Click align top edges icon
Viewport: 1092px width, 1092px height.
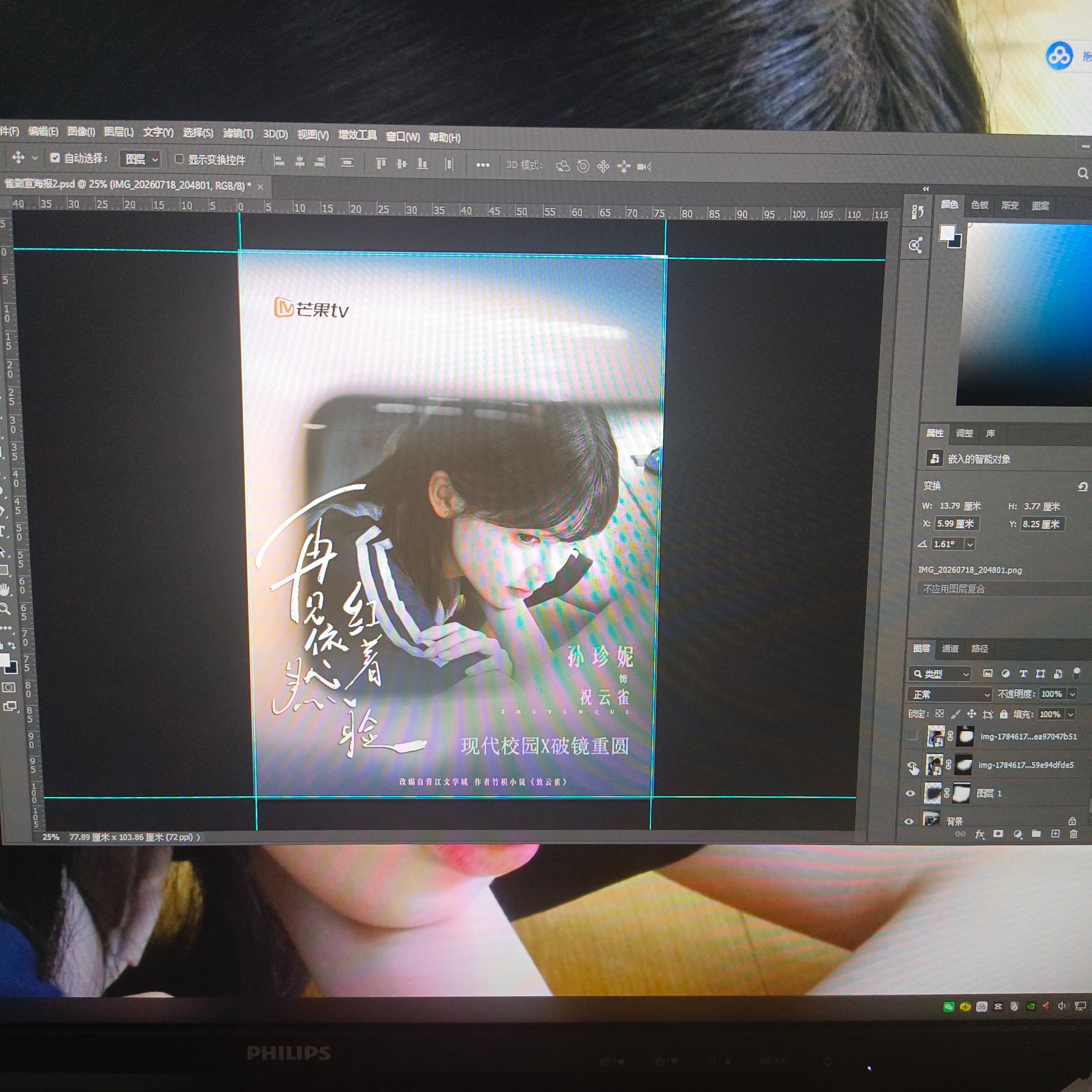click(381, 164)
